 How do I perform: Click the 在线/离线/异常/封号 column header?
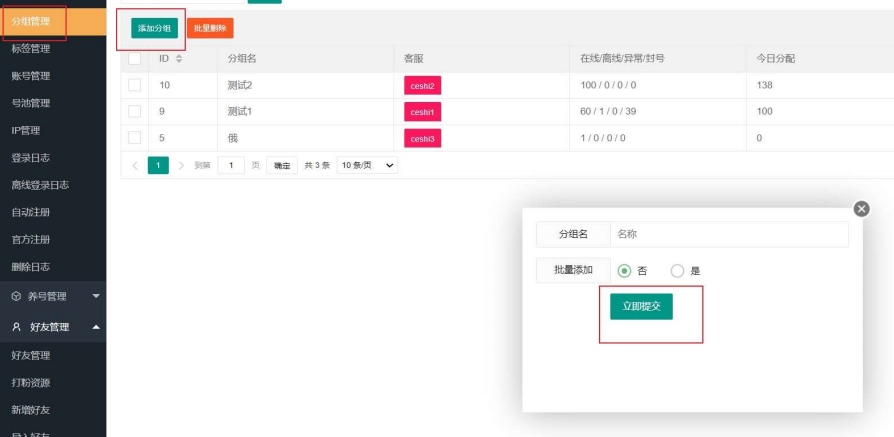pos(622,58)
